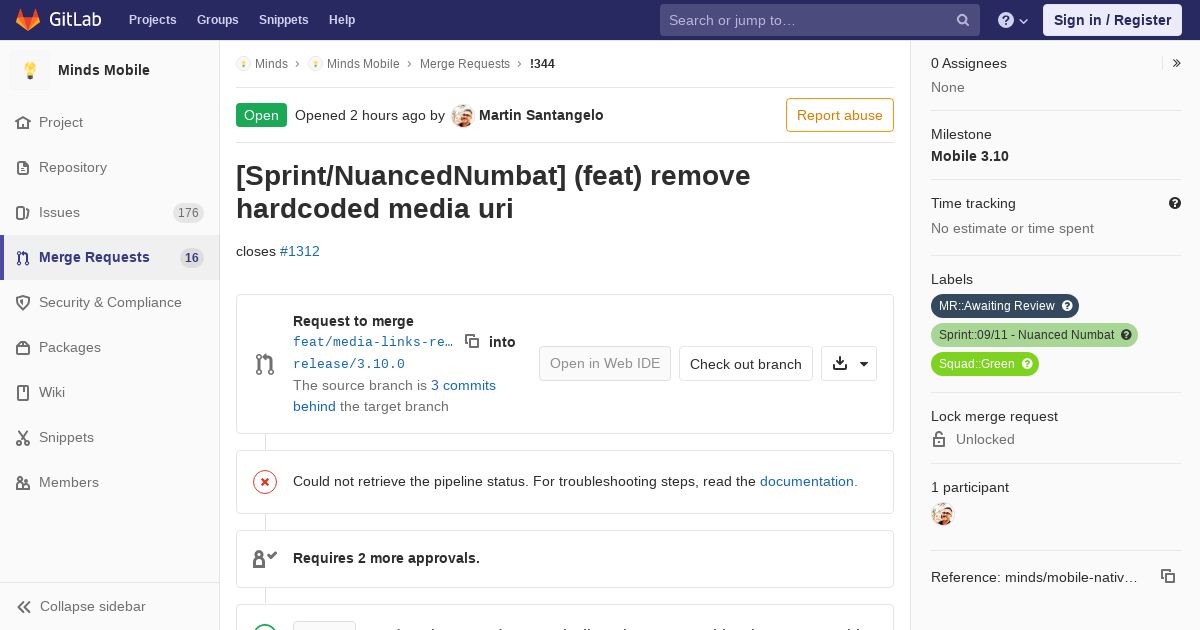Open sidebar Snippets with scissors icon
The image size is (1200, 630).
click(x=66, y=437)
